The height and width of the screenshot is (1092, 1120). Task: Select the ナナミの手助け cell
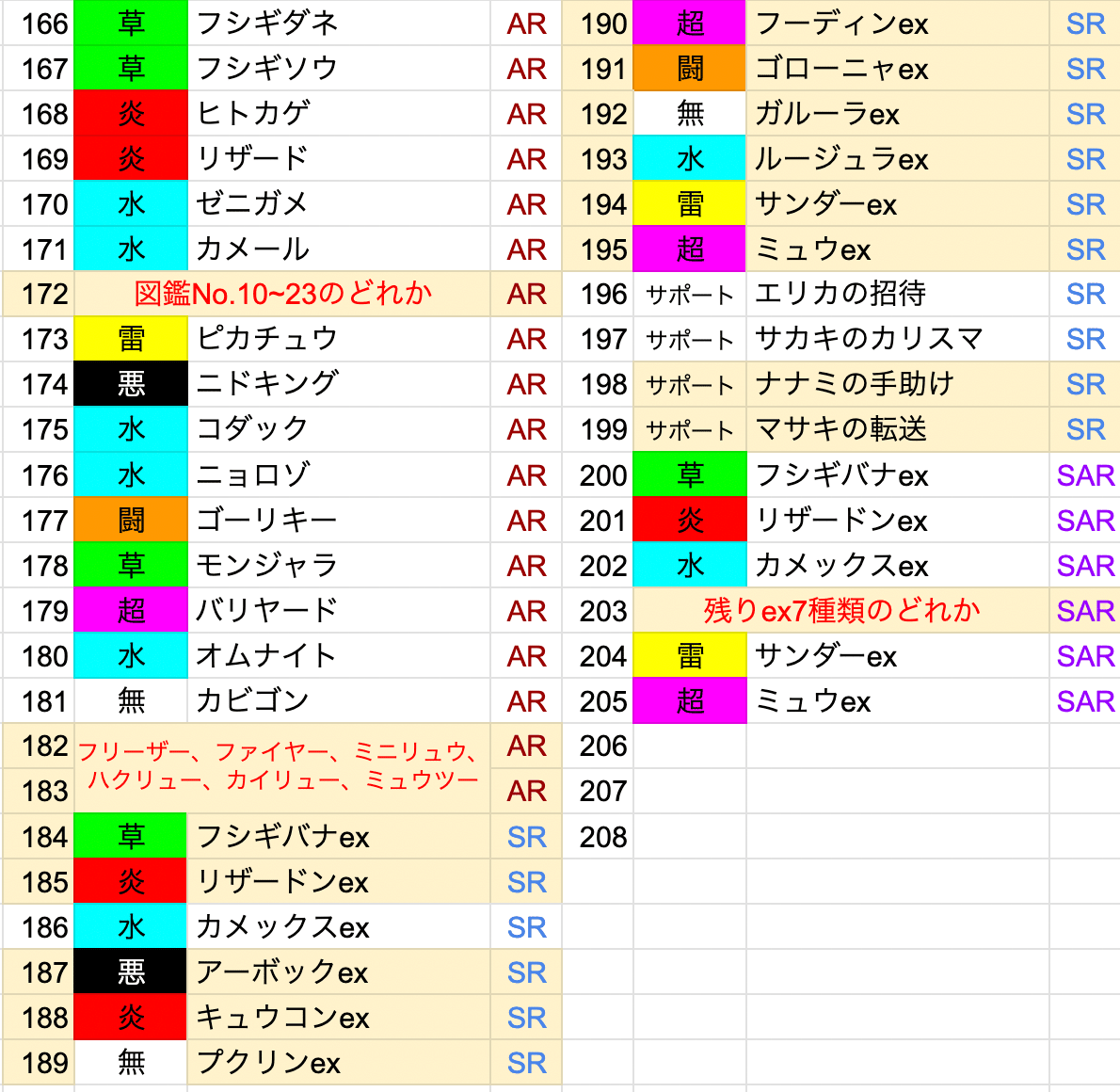898,384
